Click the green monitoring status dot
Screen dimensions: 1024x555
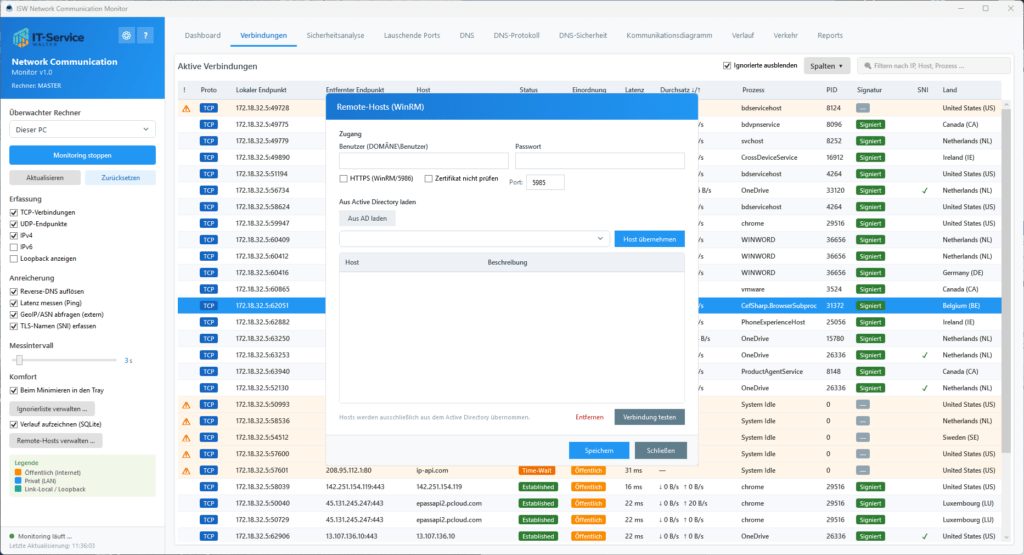[12, 536]
